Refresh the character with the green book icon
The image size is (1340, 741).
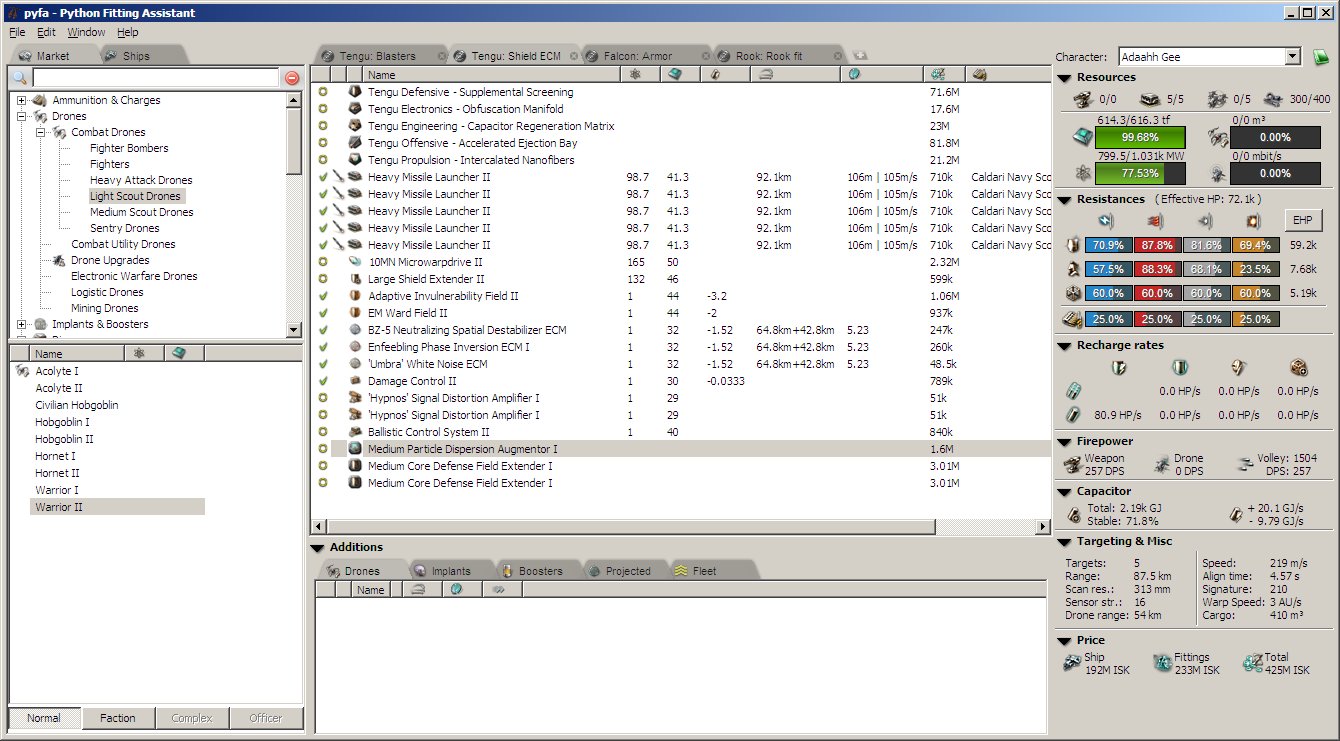[1321, 57]
